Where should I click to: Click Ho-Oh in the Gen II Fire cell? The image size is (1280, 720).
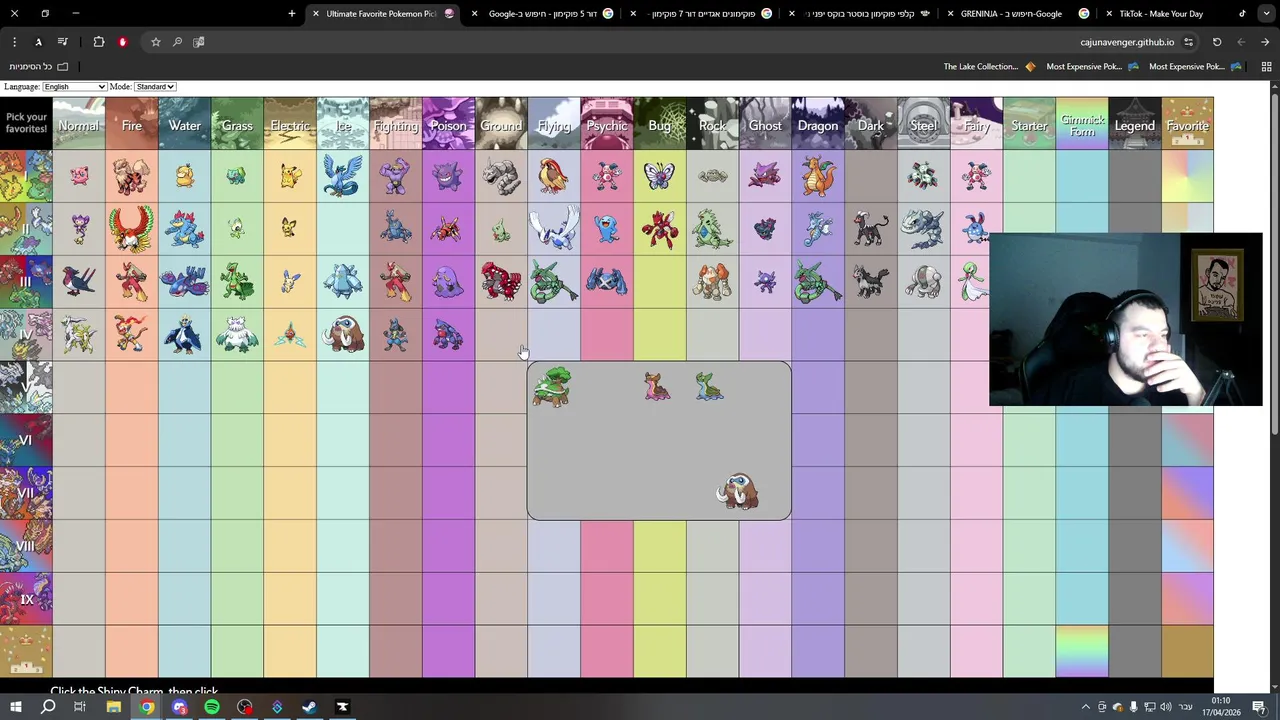(131, 229)
